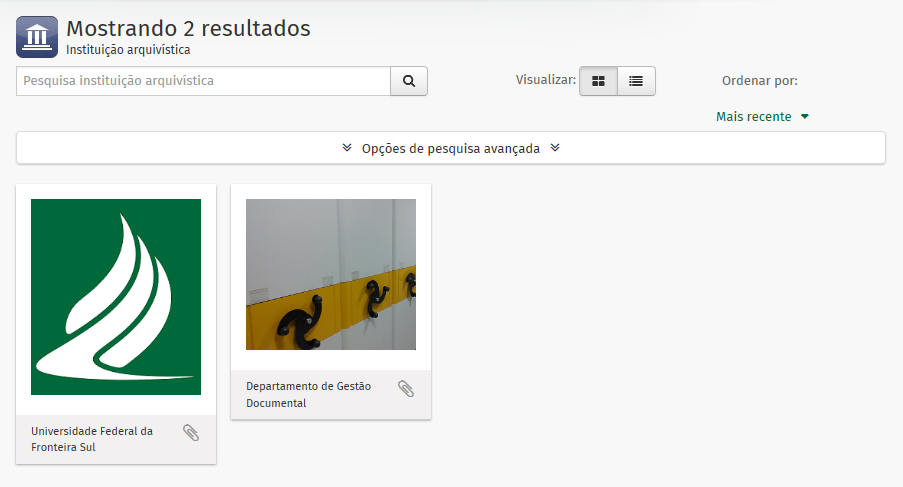
Task: Click the archival institution building icon
Action: point(37,37)
